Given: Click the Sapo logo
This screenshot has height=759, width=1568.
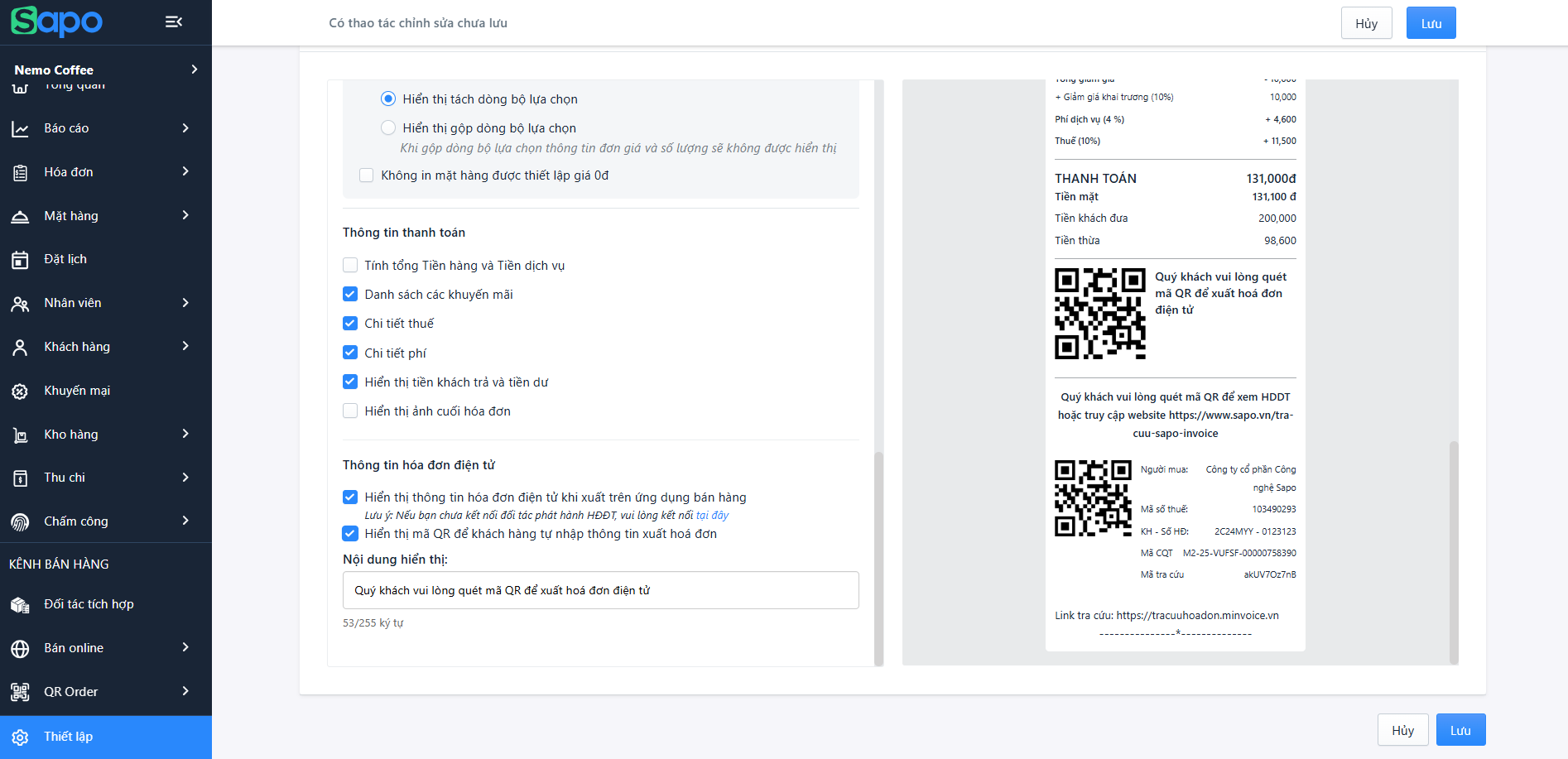Looking at the screenshot, I should tap(56, 22).
